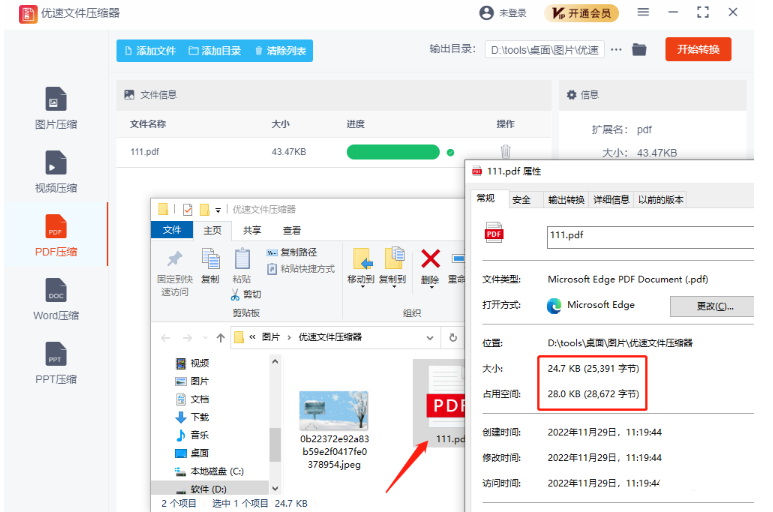This screenshot has height=512, width=773.
Task: Delete 111.pdf using trash icon
Action: tap(505, 151)
